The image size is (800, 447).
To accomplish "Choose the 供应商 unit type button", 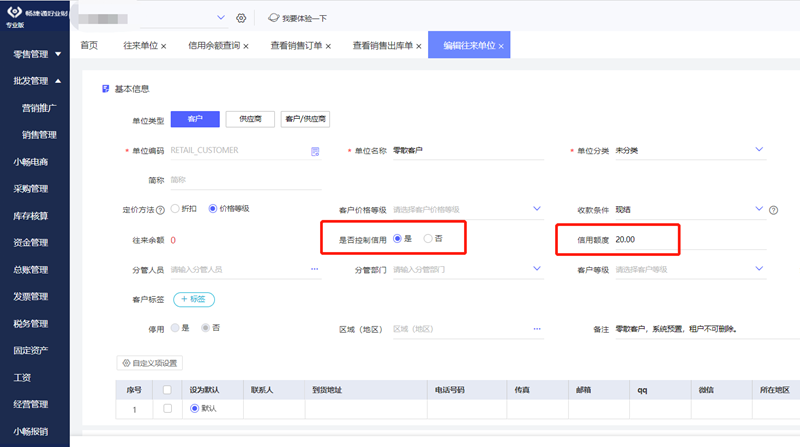I will tap(250, 119).
